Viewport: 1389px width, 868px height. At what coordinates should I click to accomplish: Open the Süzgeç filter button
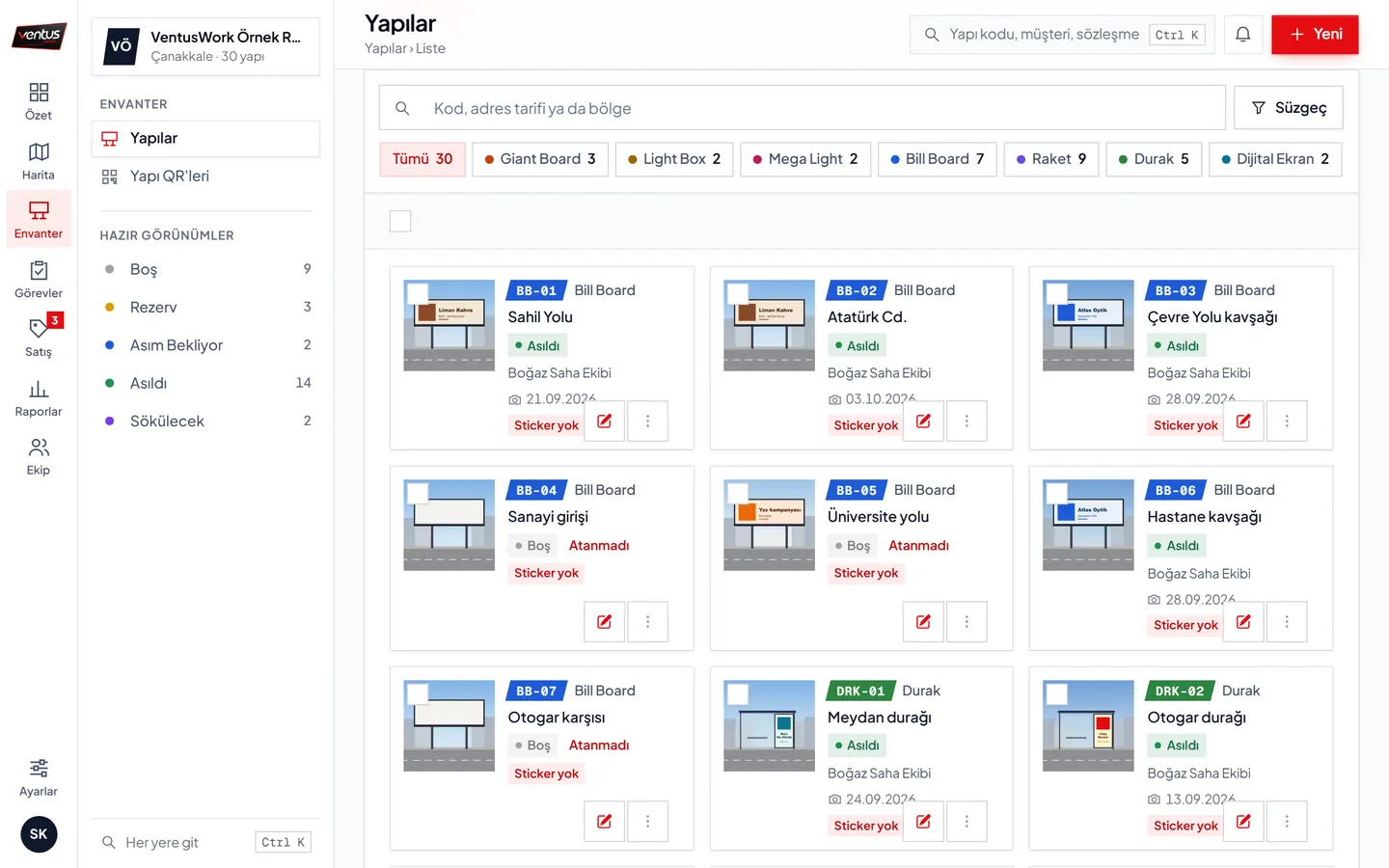[x=1289, y=108]
